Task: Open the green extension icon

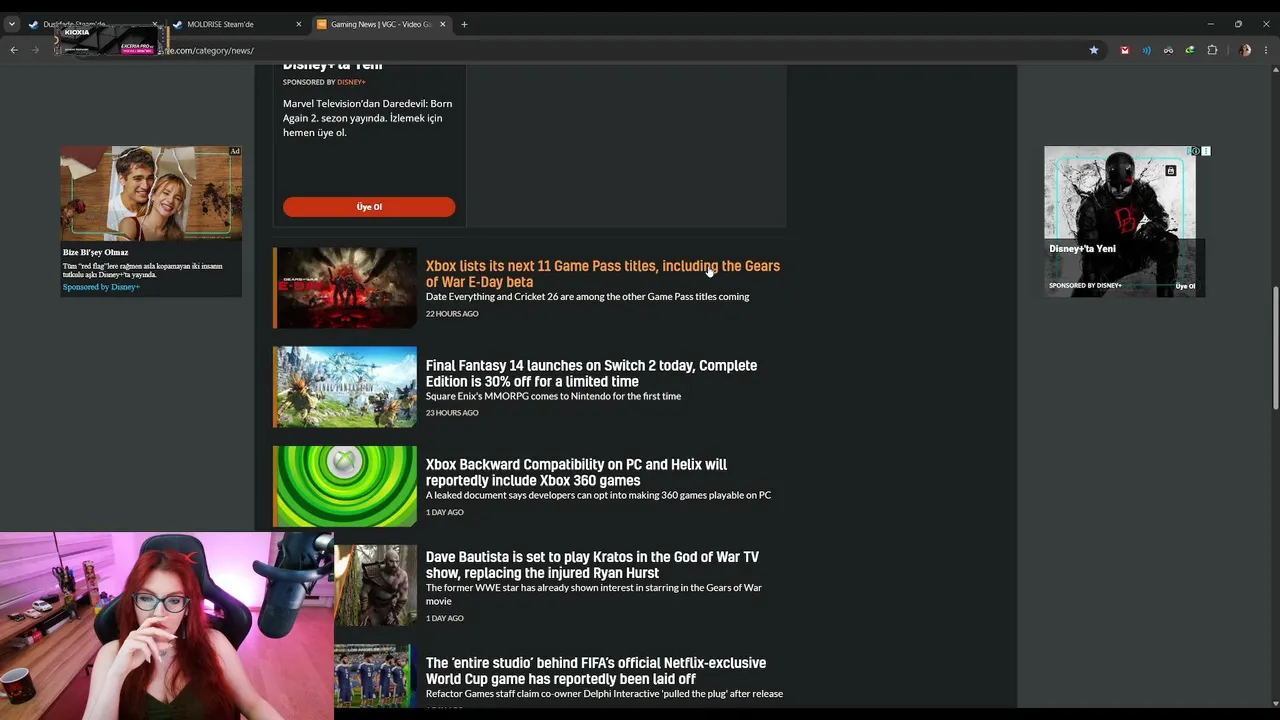Action: [x=1190, y=50]
